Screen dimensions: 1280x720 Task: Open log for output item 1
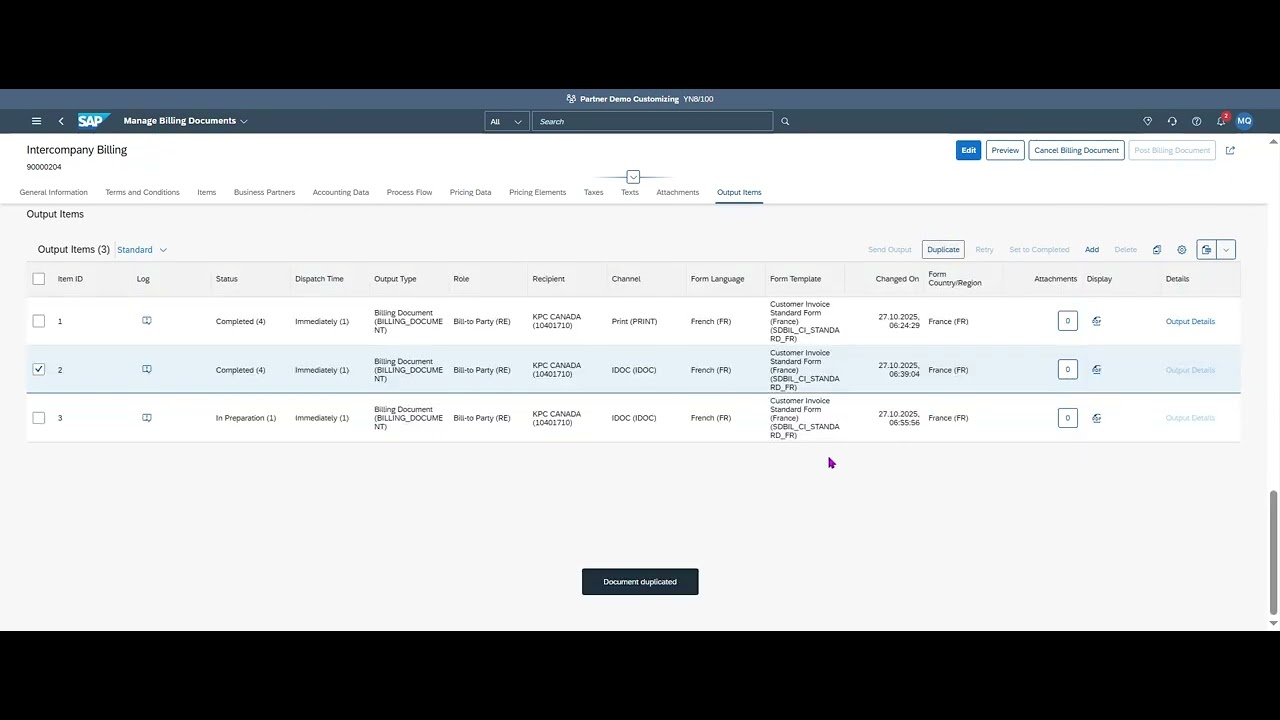click(x=147, y=321)
